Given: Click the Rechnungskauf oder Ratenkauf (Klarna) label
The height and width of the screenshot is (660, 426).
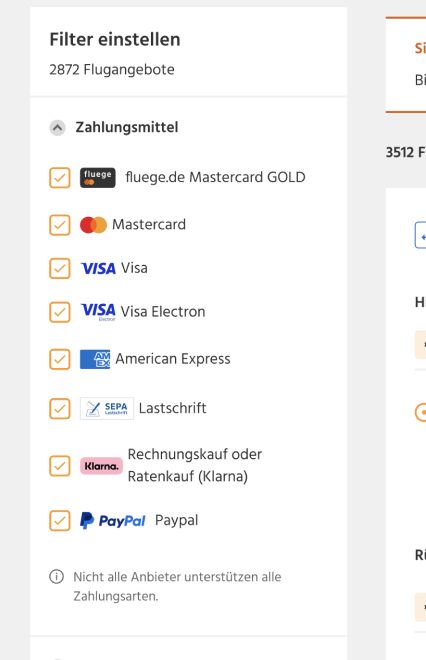Looking at the screenshot, I should tap(194, 466).
